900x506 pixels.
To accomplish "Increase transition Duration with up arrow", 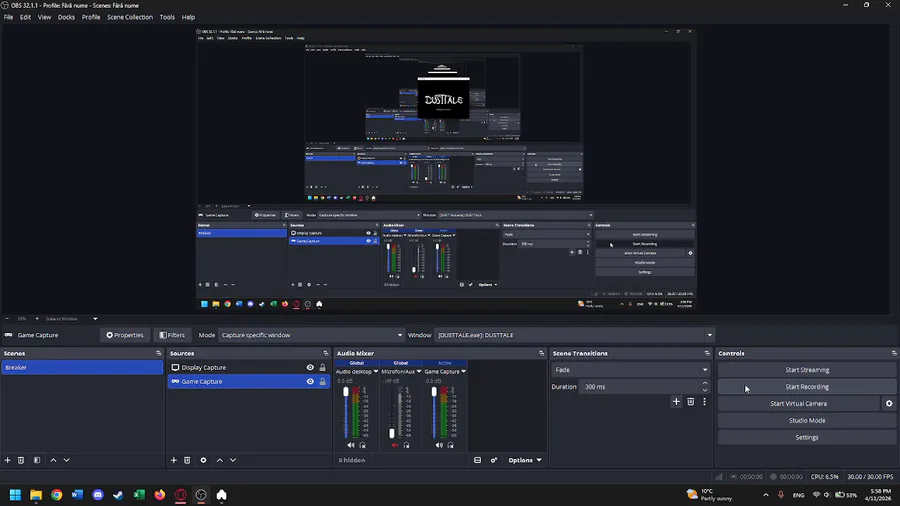I will click(x=705, y=383).
